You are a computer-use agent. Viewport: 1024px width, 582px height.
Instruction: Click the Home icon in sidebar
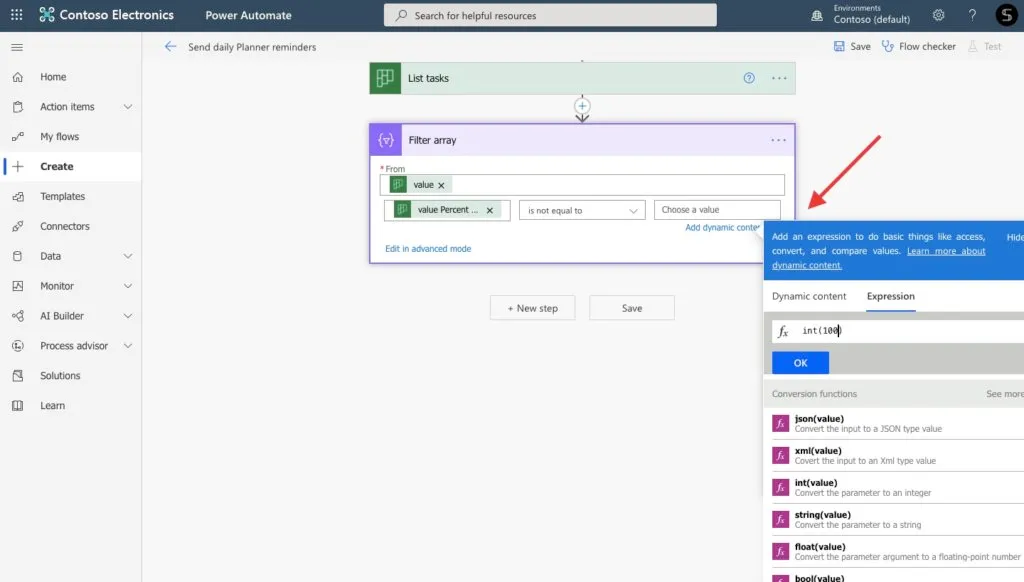click(x=18, y=77)
